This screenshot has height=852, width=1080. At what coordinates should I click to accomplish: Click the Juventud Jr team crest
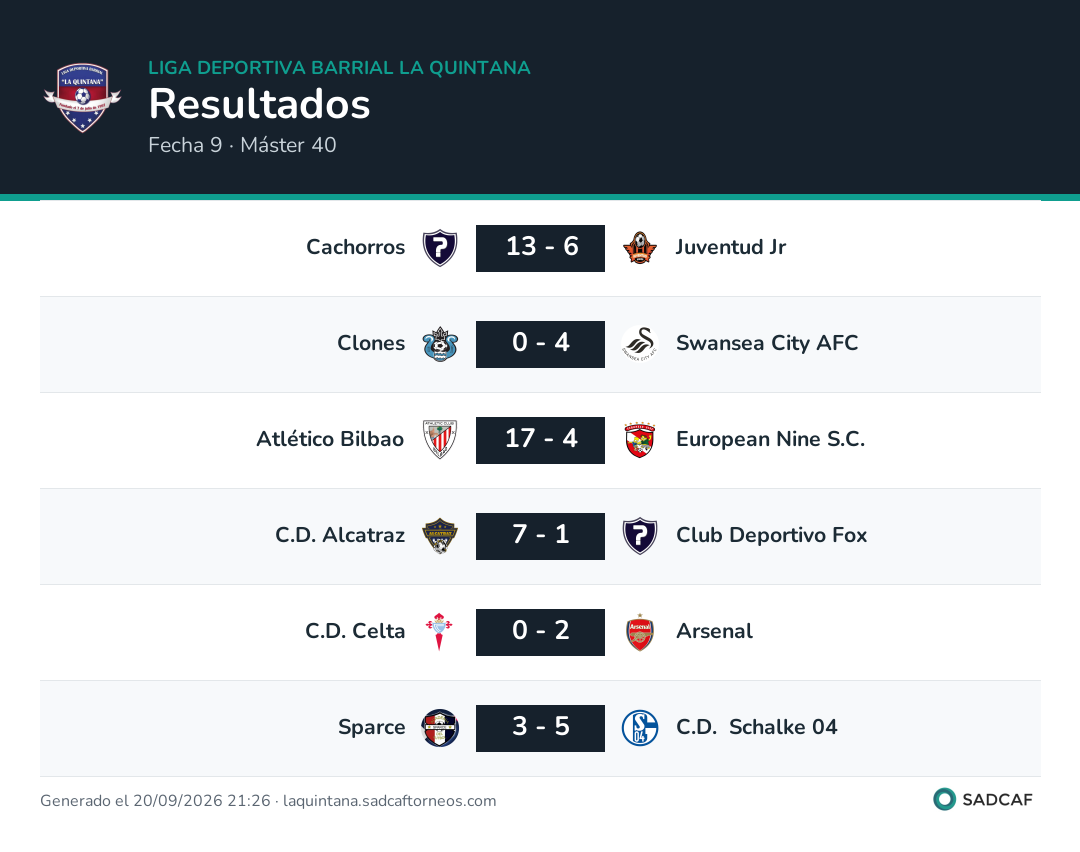coord(640,248)
